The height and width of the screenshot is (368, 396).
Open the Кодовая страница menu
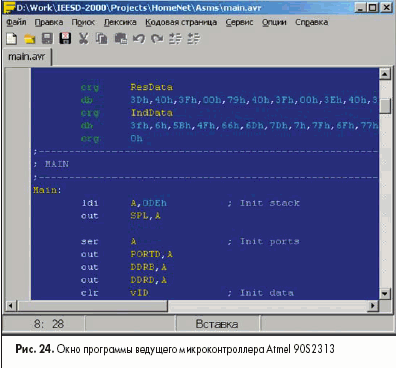(x=181, y=22)
